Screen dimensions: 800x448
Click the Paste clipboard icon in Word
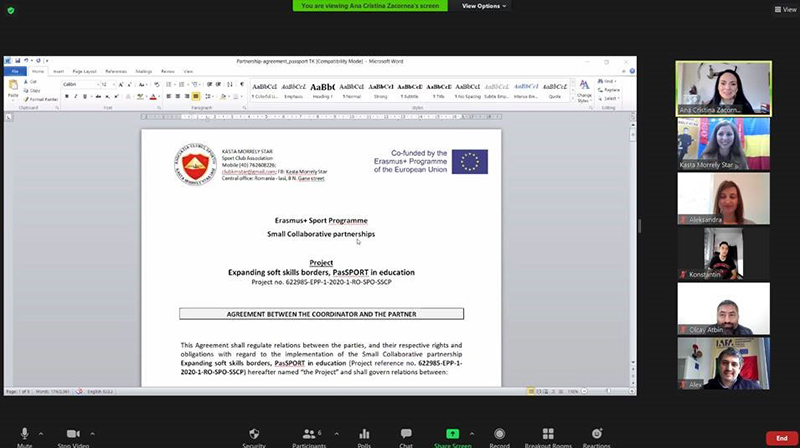(x=13, y=85)
